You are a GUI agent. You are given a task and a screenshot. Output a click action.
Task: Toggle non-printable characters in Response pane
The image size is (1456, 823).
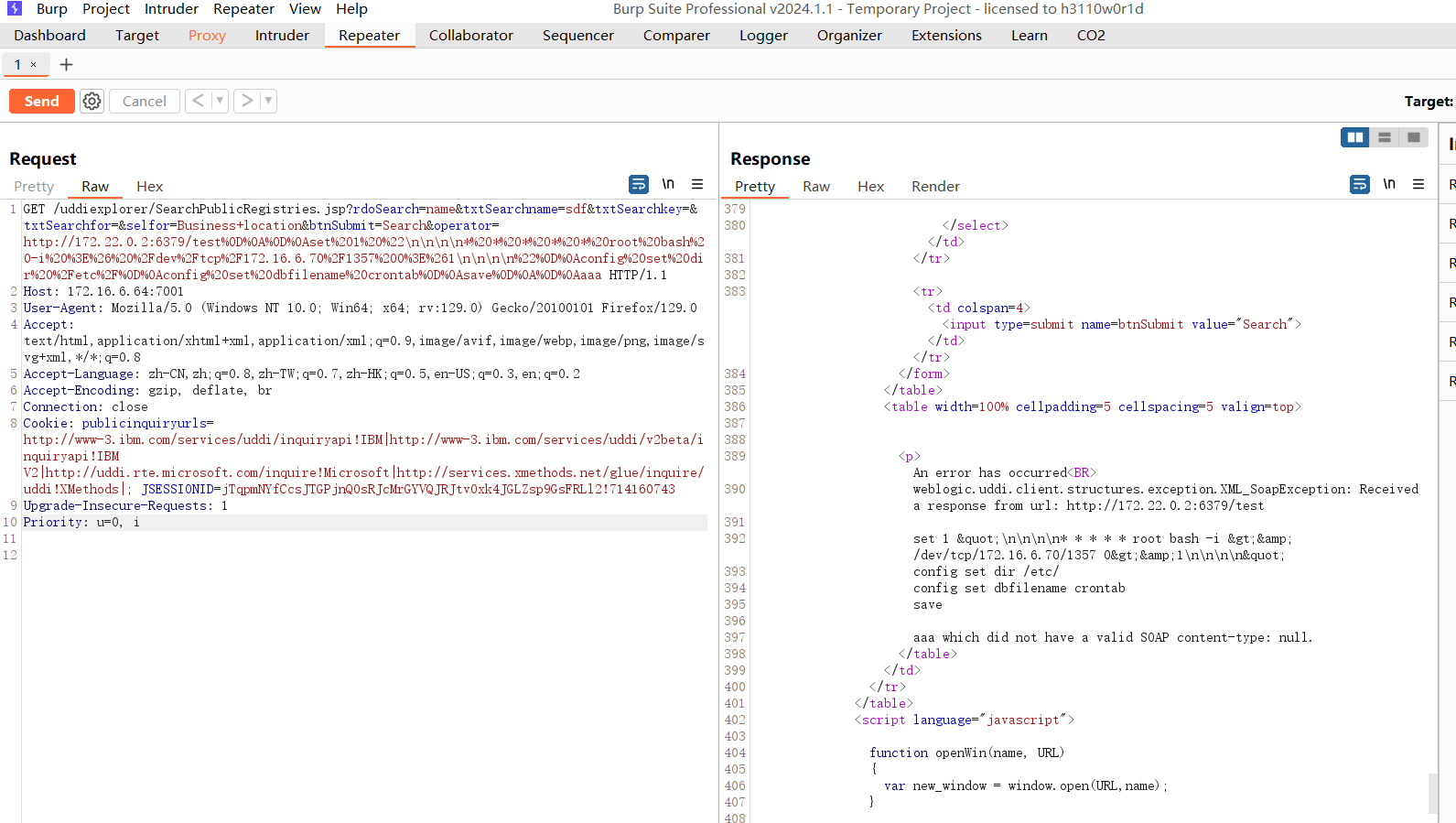[1389, 185]
